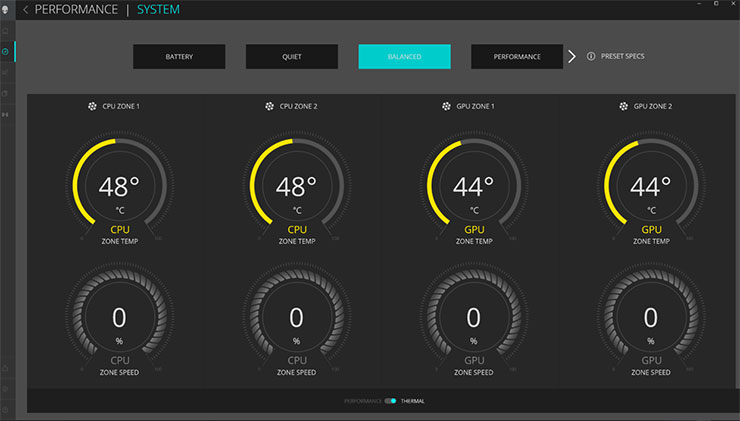Click the GPU Zone 1 fan icon

447,105
